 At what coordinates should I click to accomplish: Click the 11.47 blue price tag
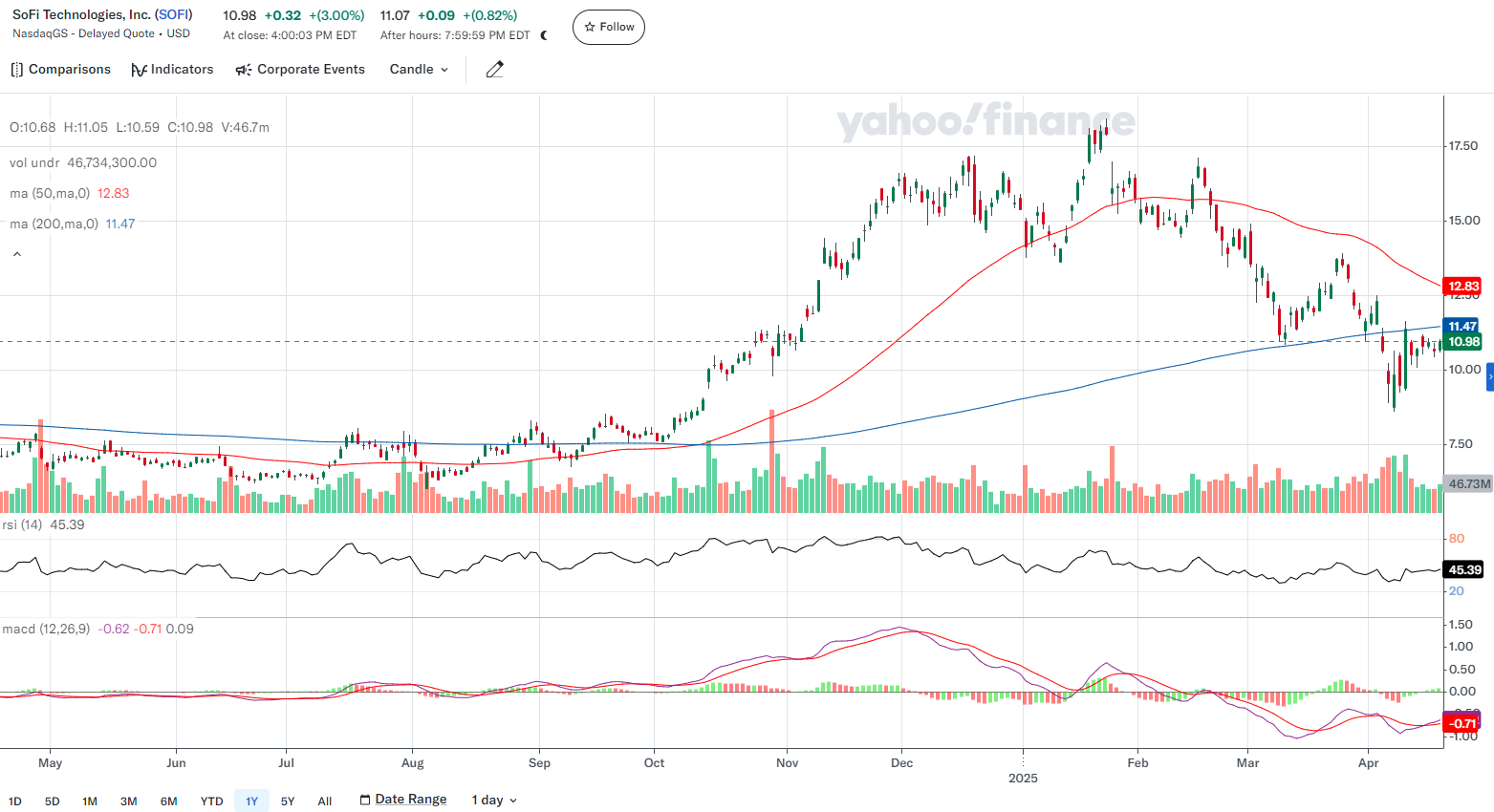click(x=1462, y=326)
